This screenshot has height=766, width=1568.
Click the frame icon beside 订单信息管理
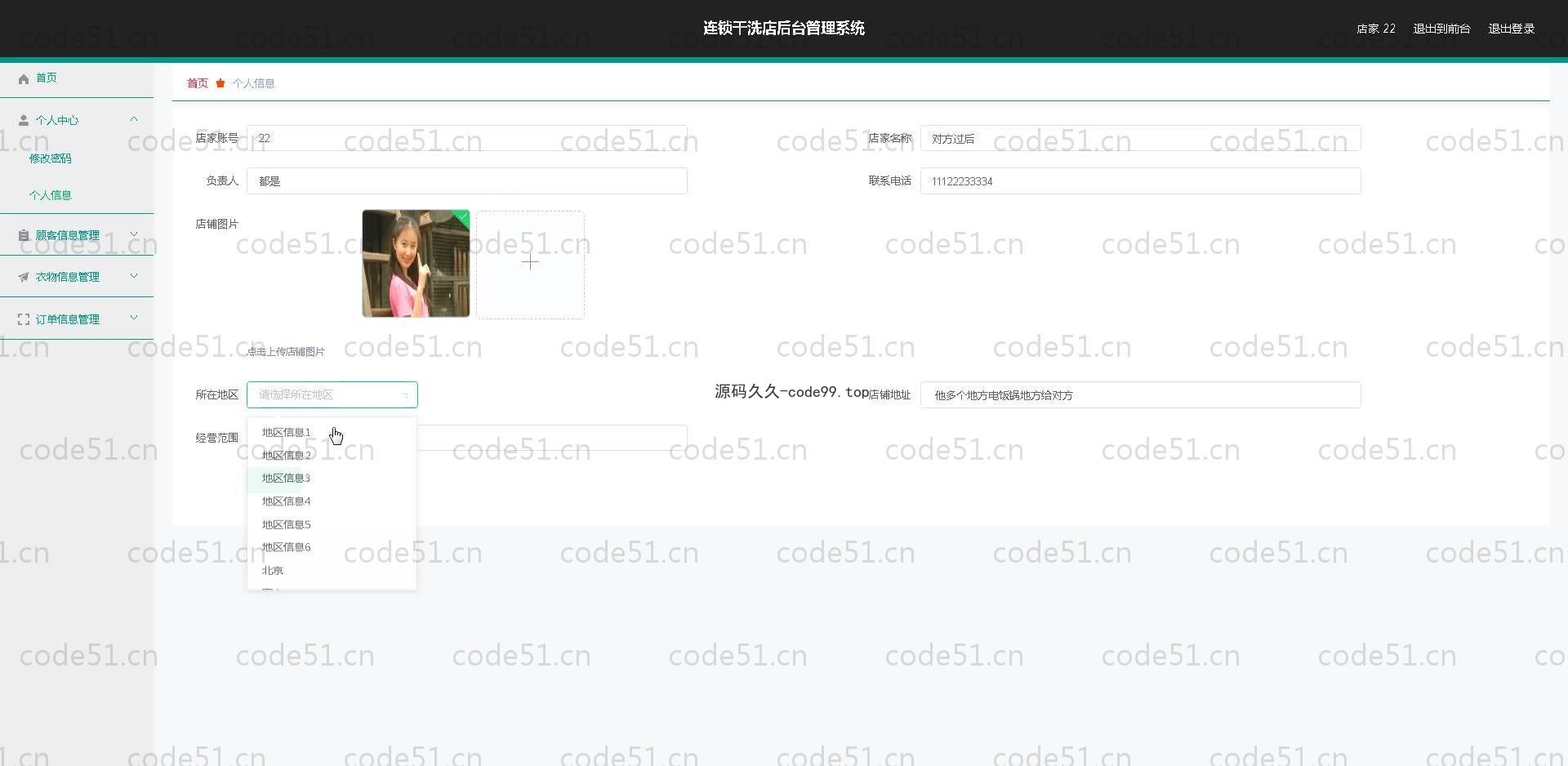point(24,319)
